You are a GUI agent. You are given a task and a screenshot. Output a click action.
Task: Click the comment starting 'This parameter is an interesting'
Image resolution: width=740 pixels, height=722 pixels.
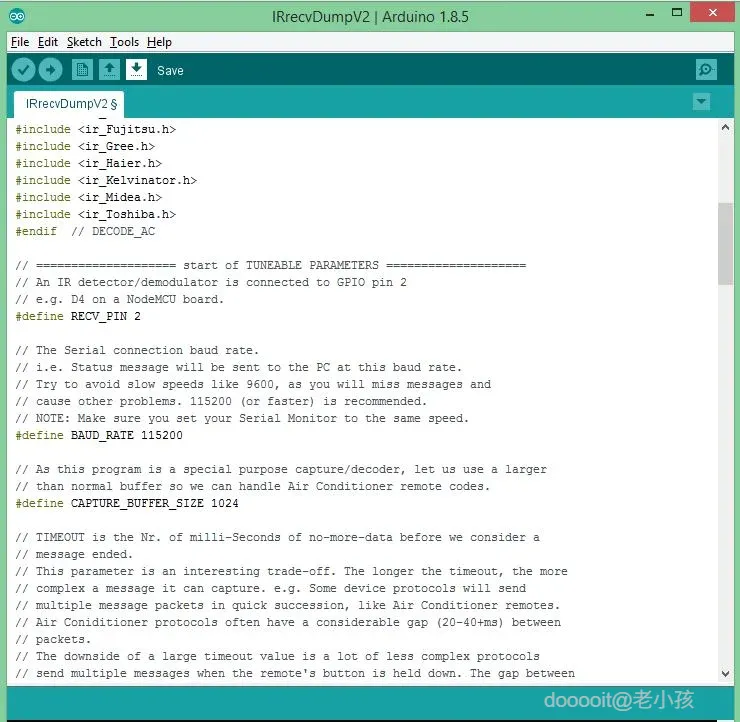pyautogui.click(x=291, y=571)
